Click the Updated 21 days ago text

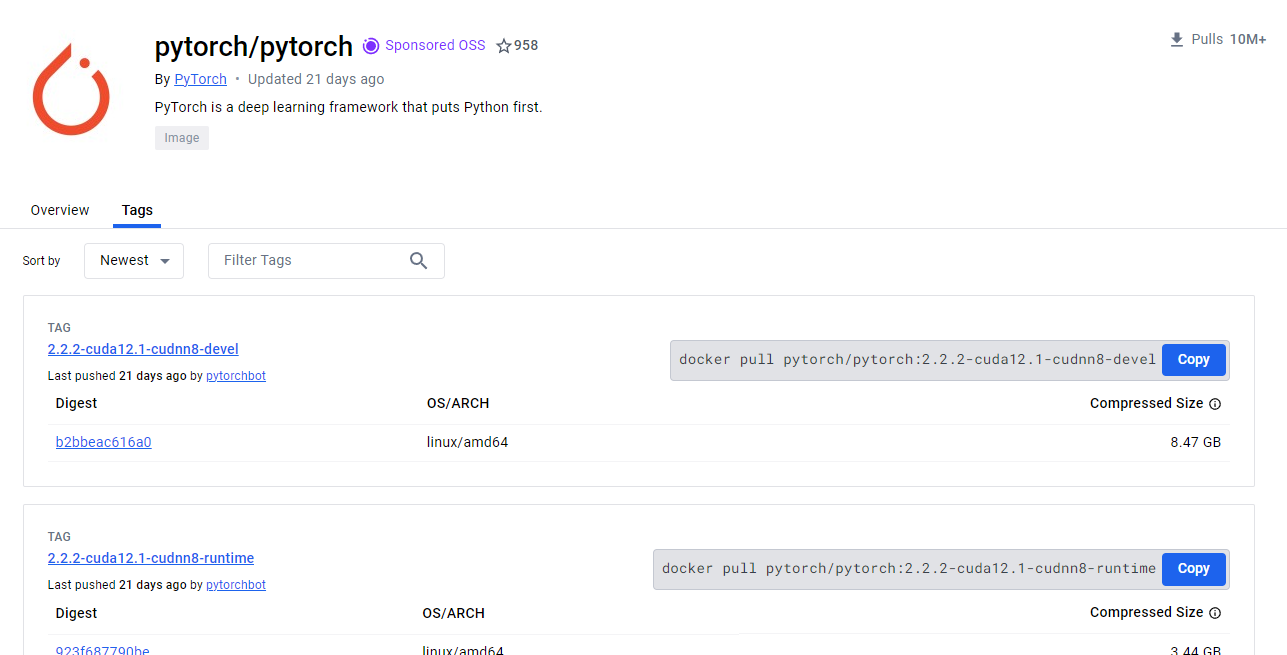pos(316,79)
